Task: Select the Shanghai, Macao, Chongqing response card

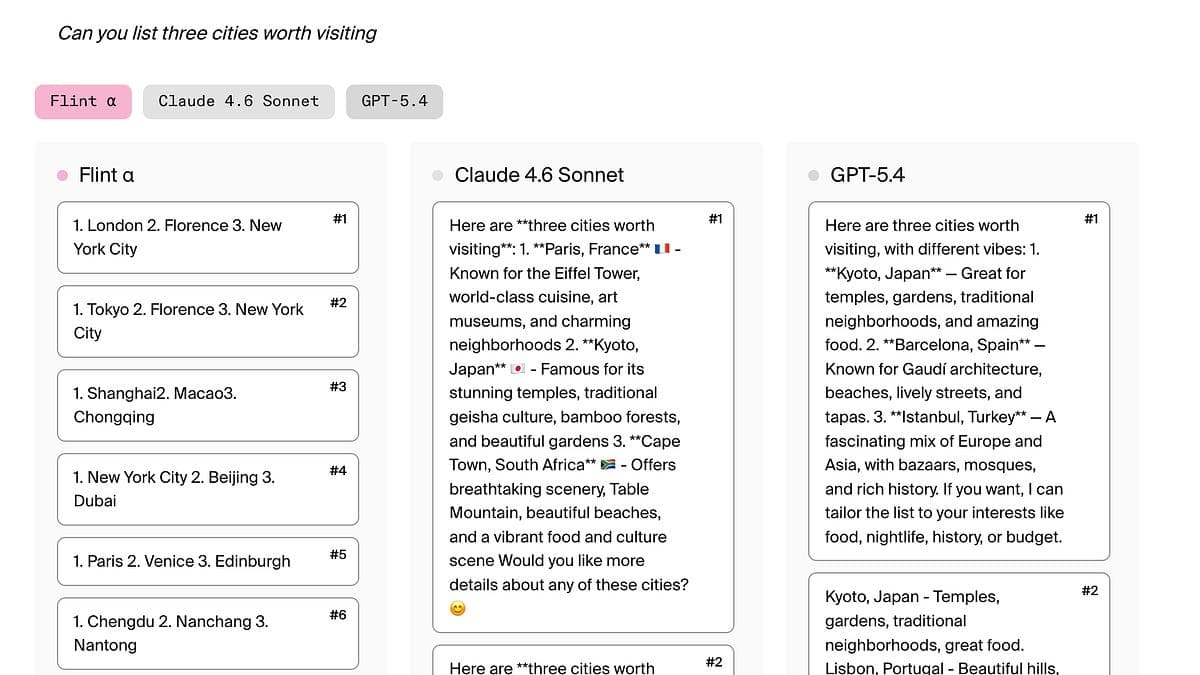Action: click(208, 405)
